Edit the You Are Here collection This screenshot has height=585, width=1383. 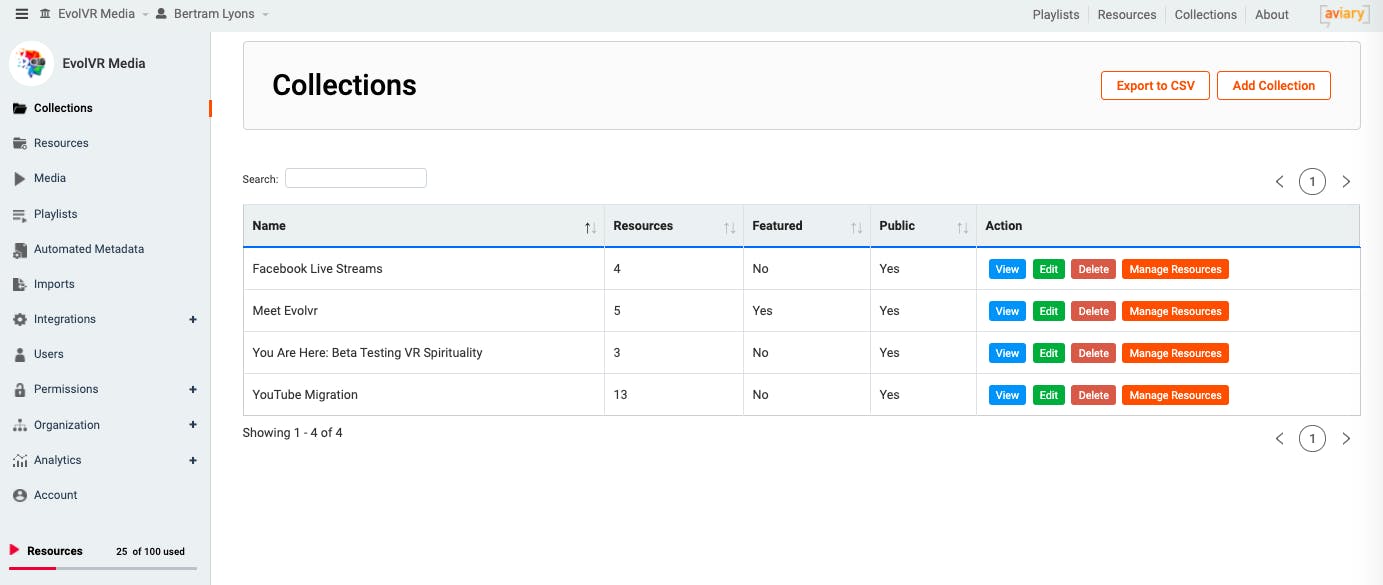[1048, 353]
